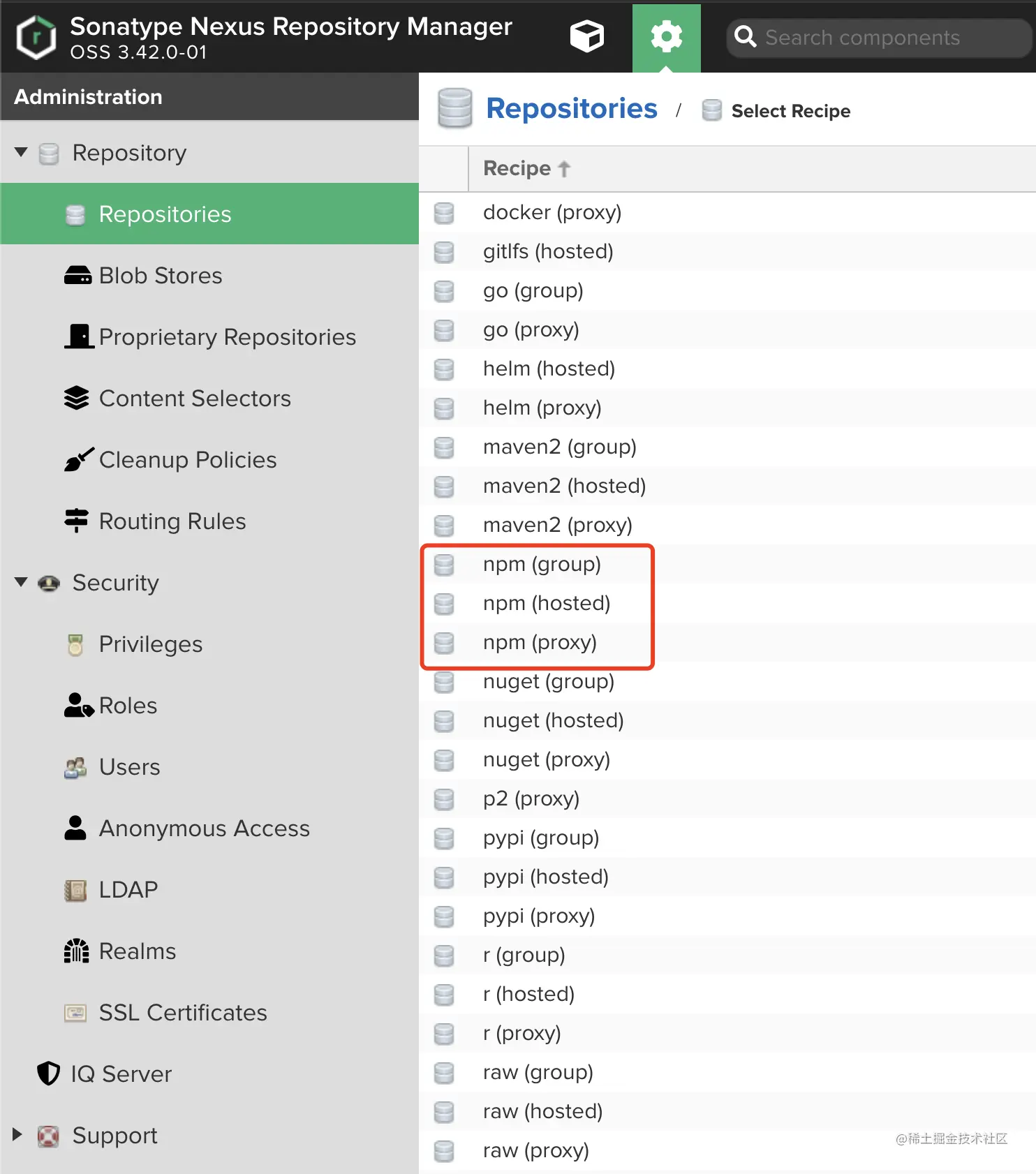Sort by the Recipe column header
Screen dimensions: 1036x1174
coord(527,168)
